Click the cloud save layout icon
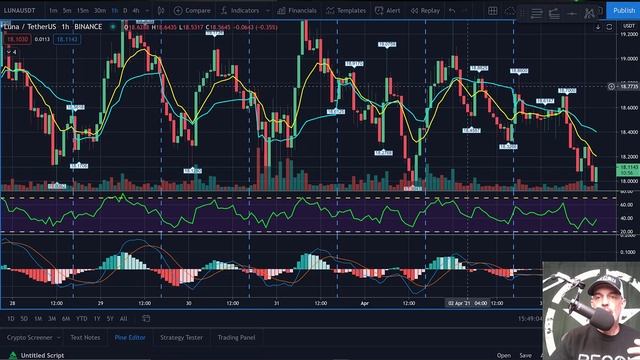Screen dimensions: 640x360 [x=510, y=11]
